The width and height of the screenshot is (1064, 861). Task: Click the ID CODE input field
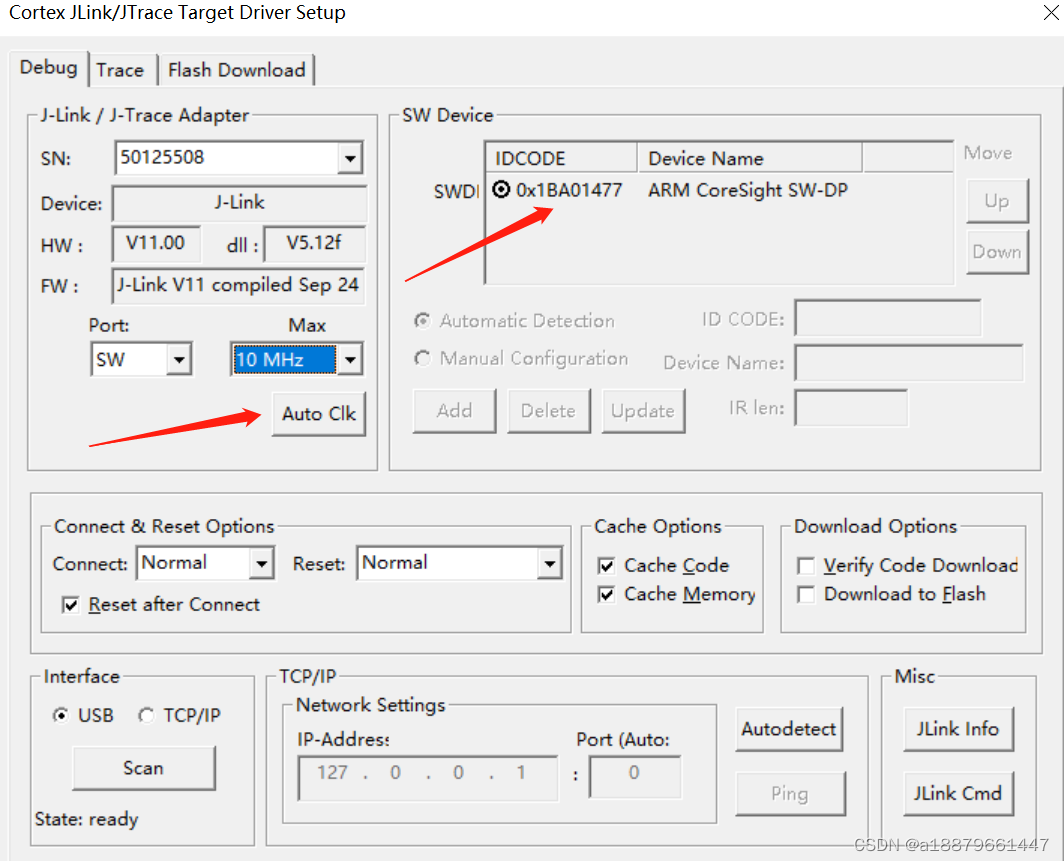[x=888, y=318]
